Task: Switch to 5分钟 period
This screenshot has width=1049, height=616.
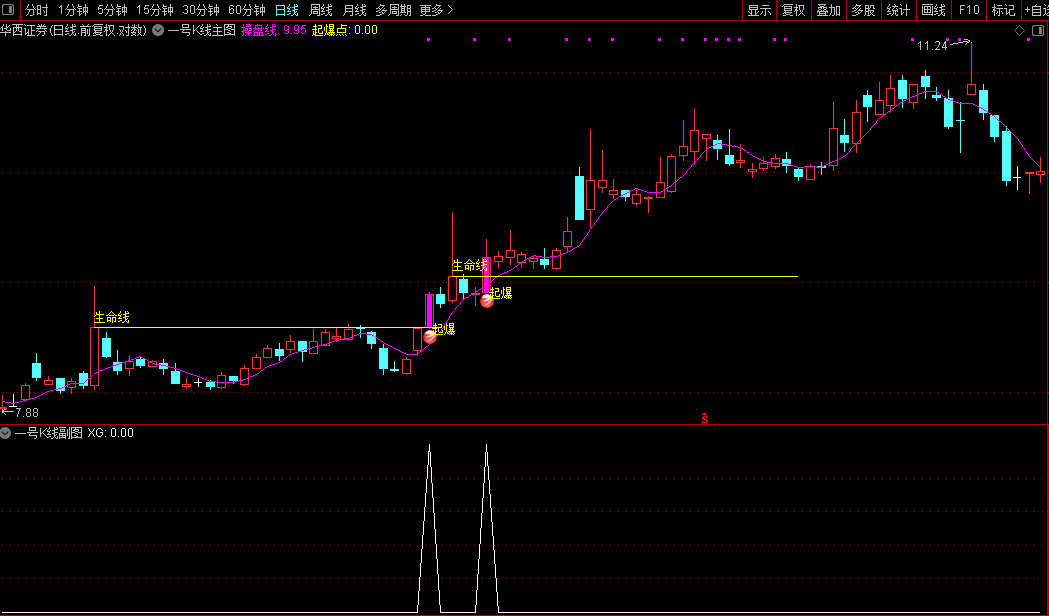Action: pos(112,10)
